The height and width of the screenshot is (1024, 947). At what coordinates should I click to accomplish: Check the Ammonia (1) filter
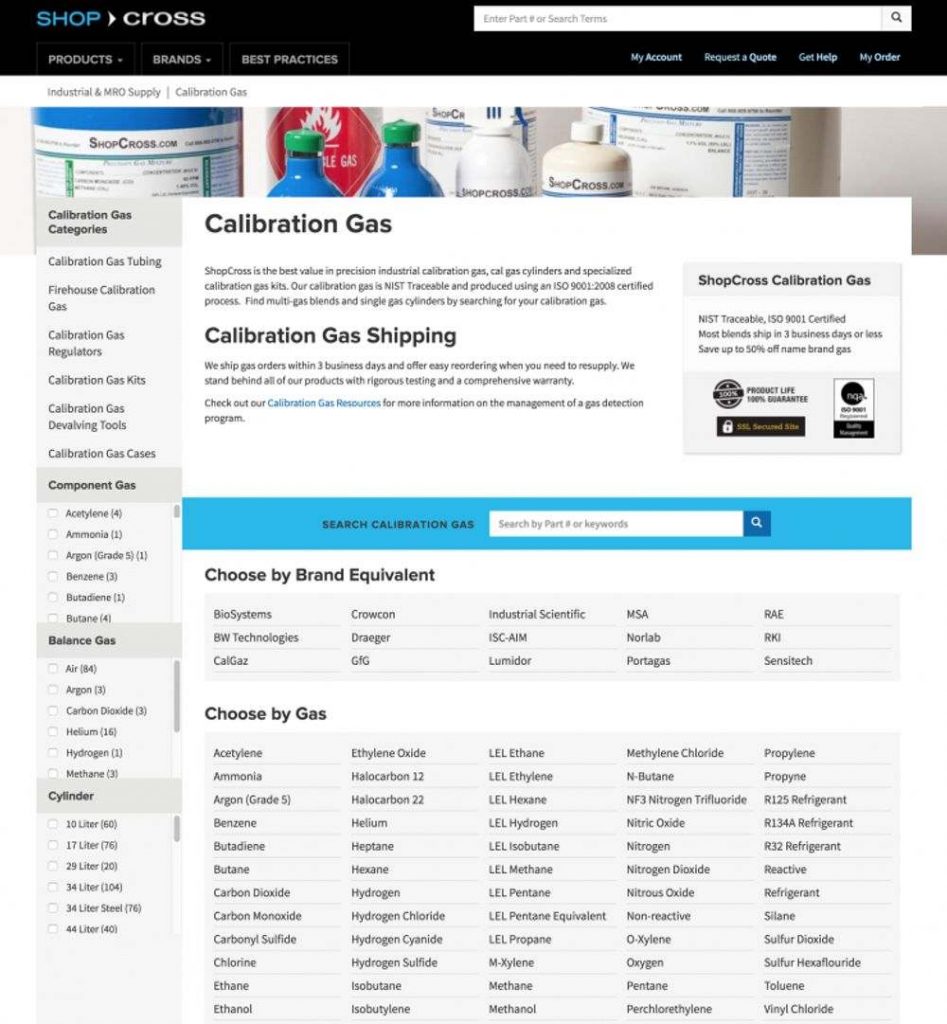click(53, 534)
